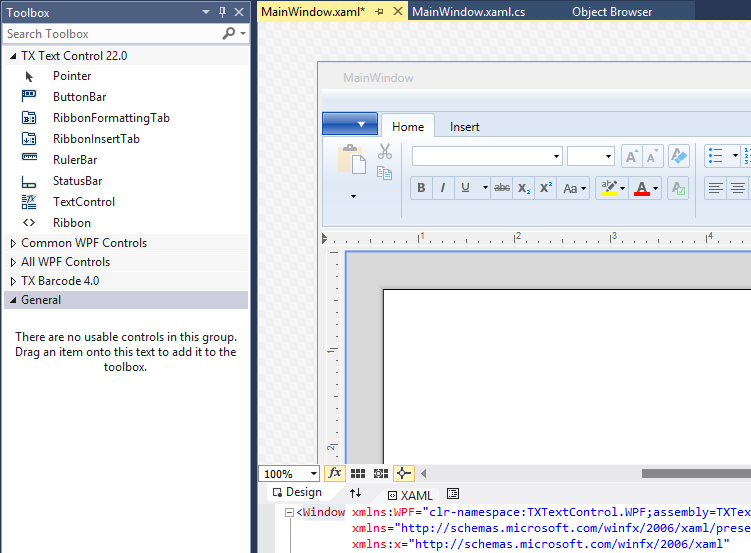The image size is (751, 553).
Task: Select the RibbonFormattingTab toolbox item
Action: point(111,118)
